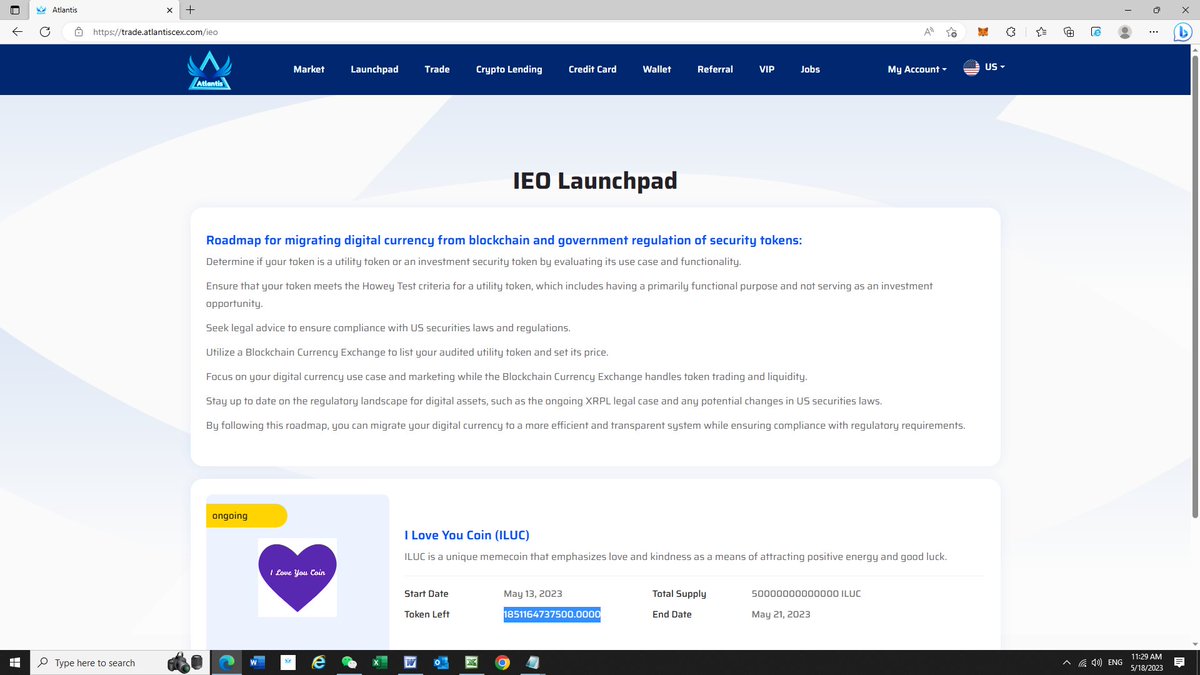
Task: Open the tab actions icon at top left
Action: pos(14,10)
